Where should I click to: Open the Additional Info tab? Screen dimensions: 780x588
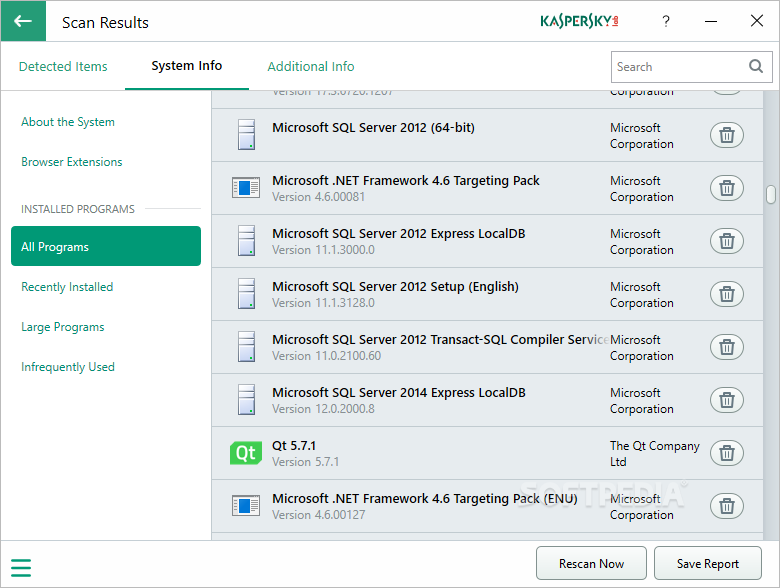tap(311, 66)
